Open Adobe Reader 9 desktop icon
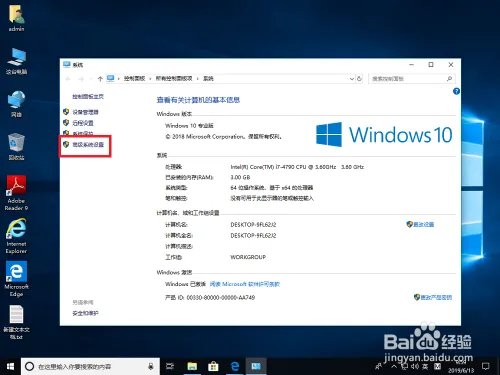Screen dimensions: 500x375 (x=16, y=193)
